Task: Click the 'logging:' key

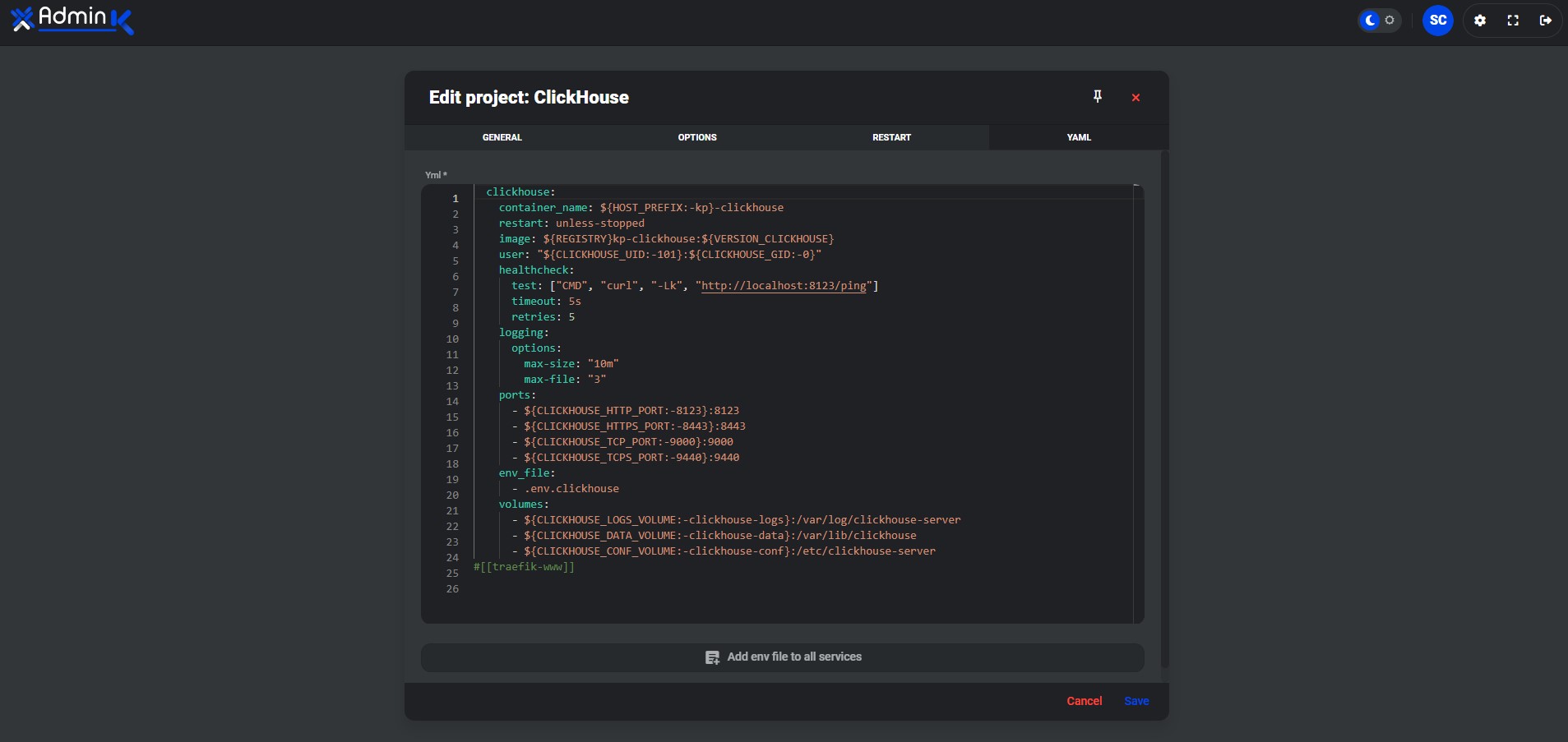Action: [x=524, y=333]
